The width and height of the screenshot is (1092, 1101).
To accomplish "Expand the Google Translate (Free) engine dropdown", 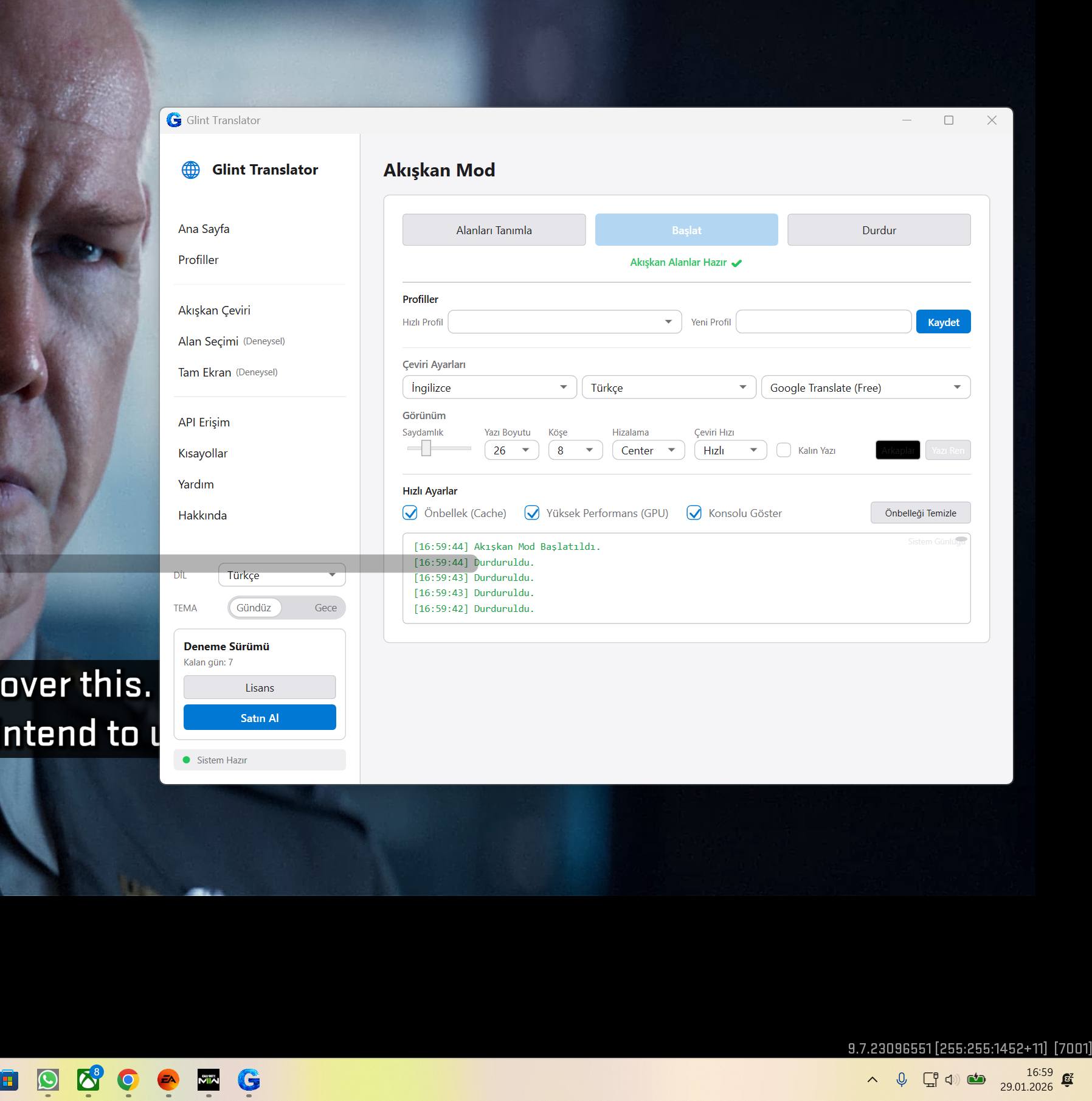I will coord(865,387).
